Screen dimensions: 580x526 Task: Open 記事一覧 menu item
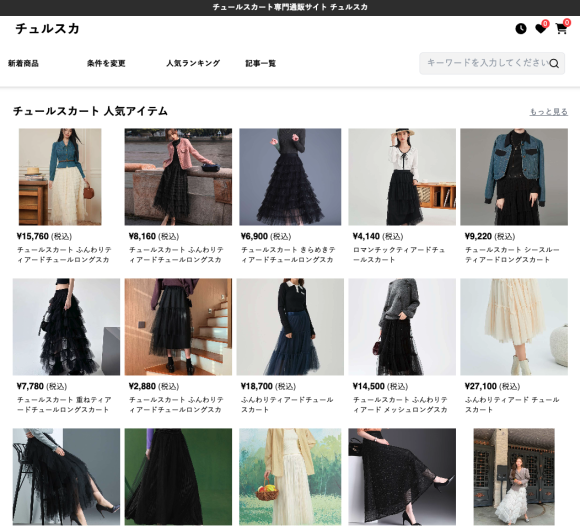tap(261, 63)
